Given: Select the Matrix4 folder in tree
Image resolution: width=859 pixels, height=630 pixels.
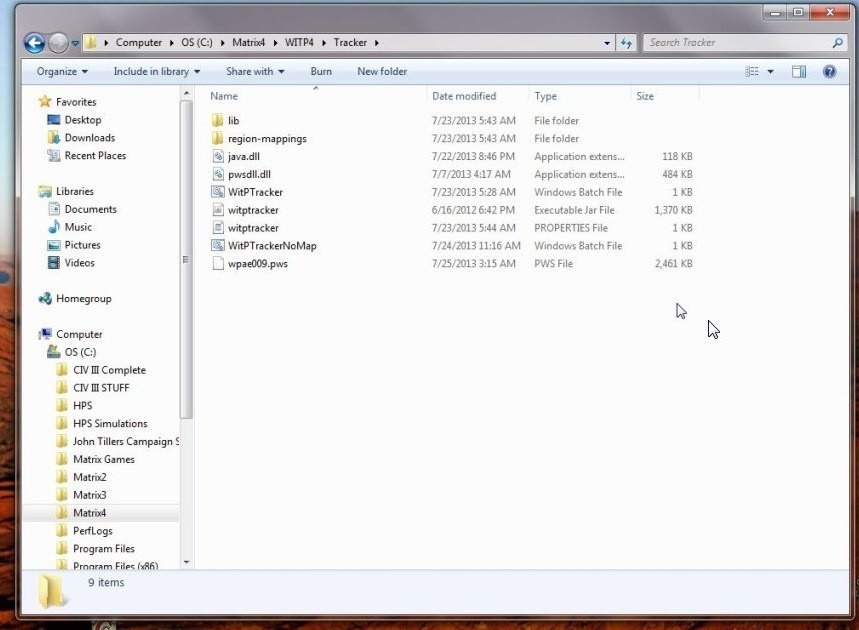Looking at the screenshot, I should coord(90,513).
